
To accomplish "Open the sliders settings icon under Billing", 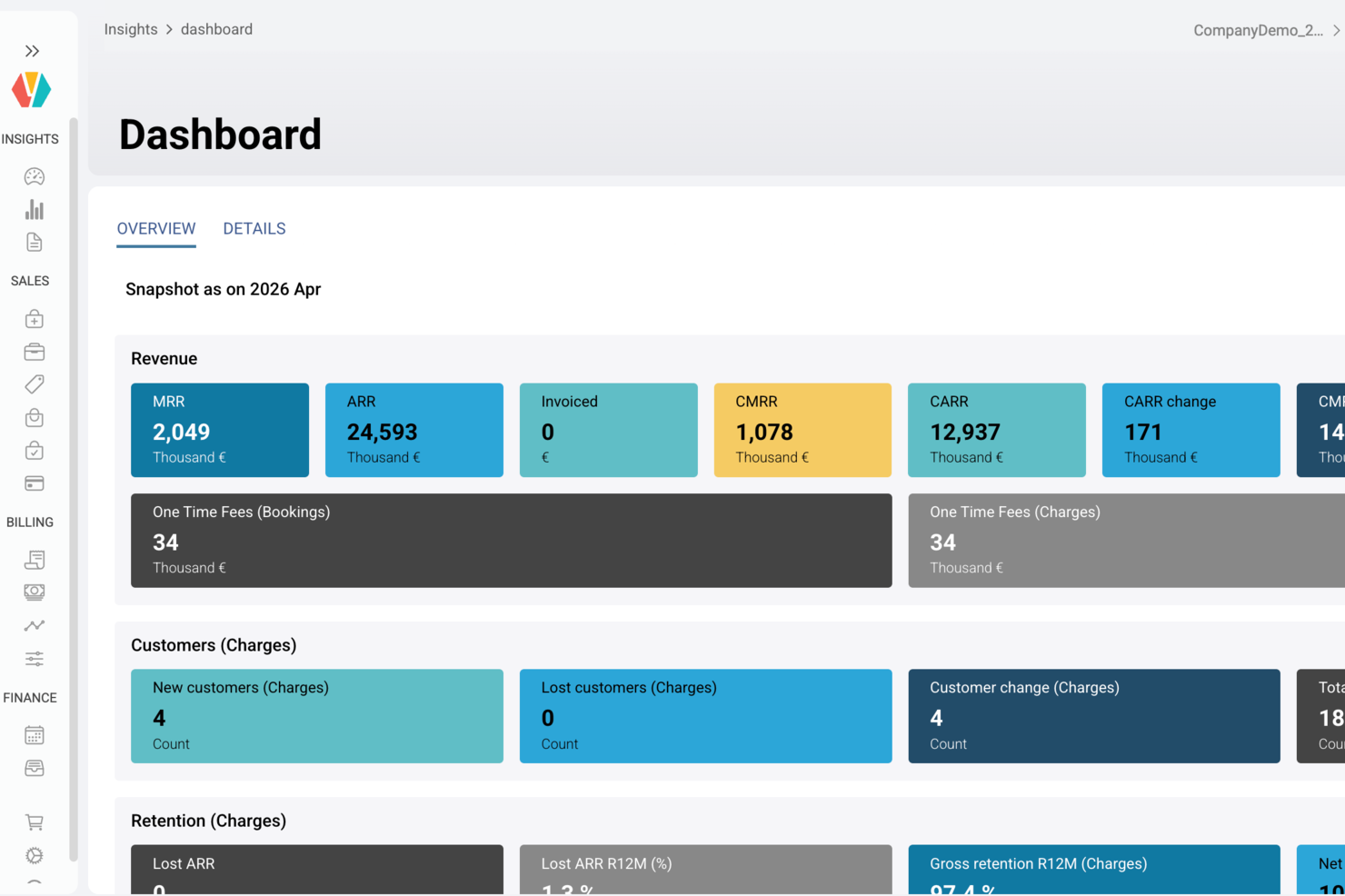I will 35,659.
